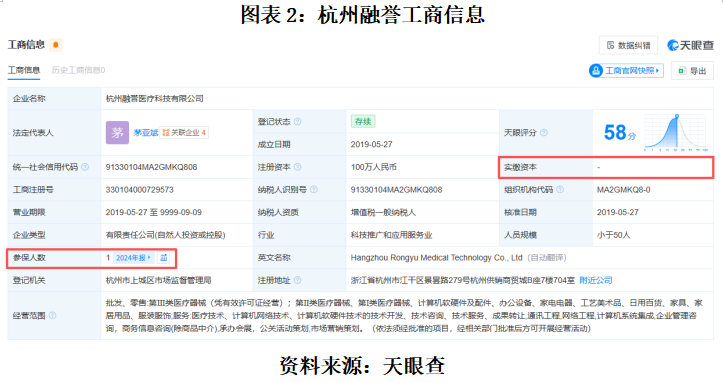723x383 pixels.
Task: Click help icon beside 注册资本
Action: (297, 167)
